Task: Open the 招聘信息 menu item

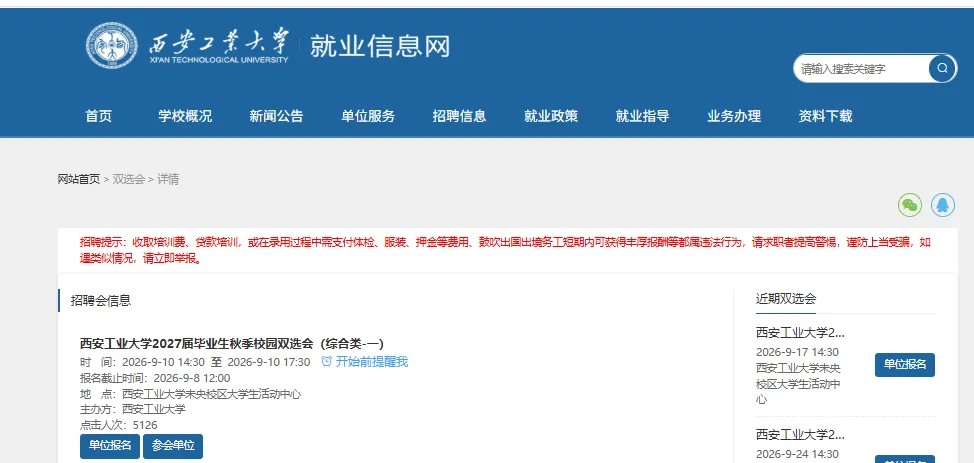Action: 460,116
